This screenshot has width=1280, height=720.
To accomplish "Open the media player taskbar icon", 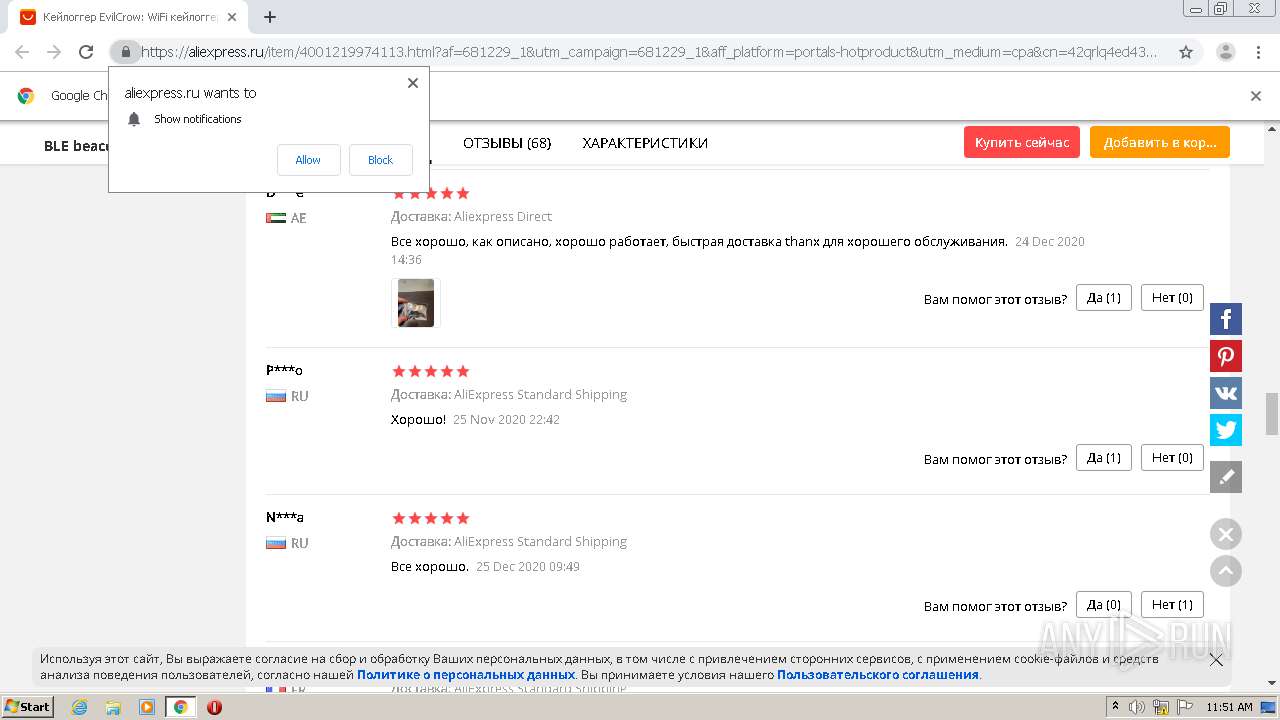I will click(x=147, y=707).
